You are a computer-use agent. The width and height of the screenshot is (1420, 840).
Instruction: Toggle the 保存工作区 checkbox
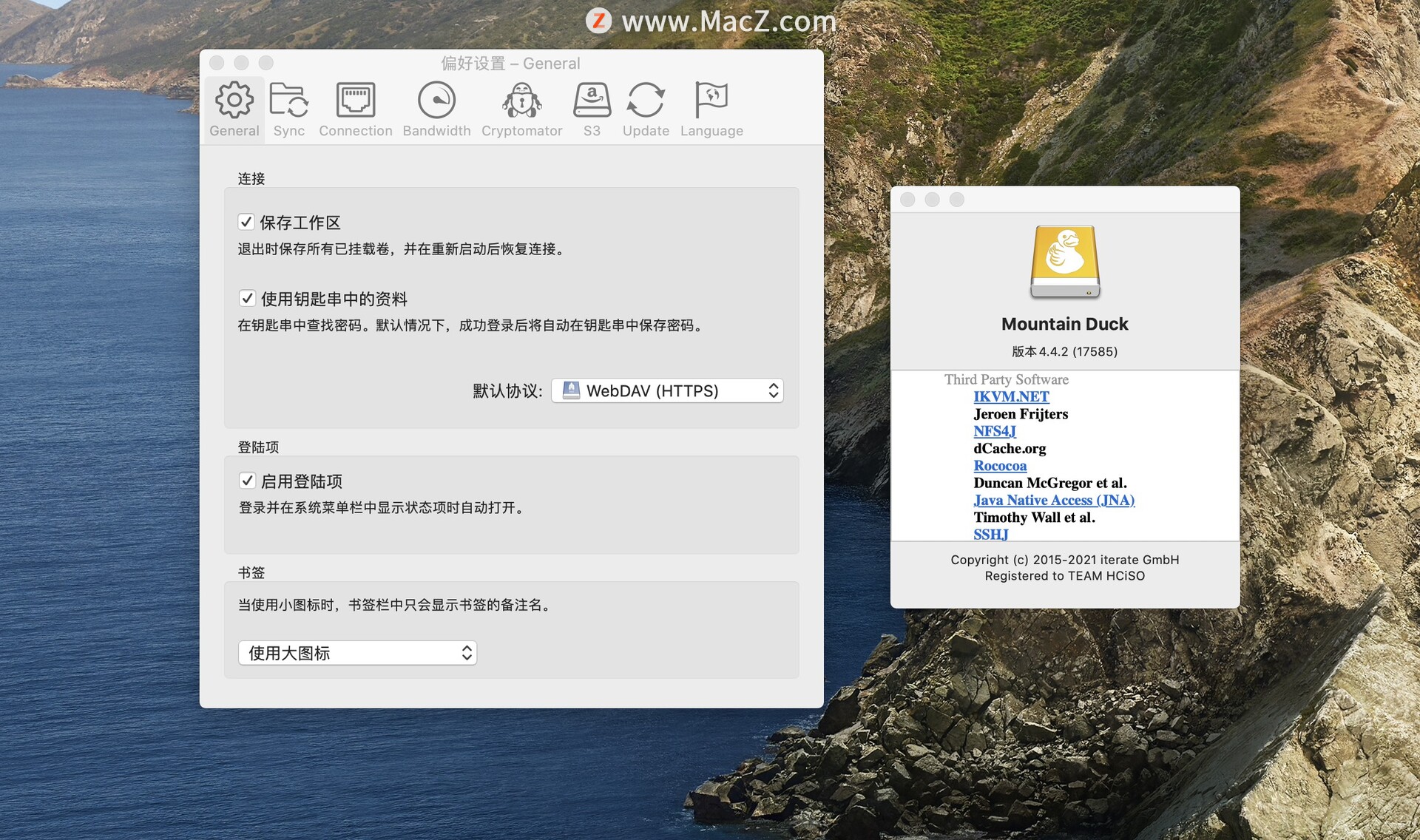pos(246,222)
